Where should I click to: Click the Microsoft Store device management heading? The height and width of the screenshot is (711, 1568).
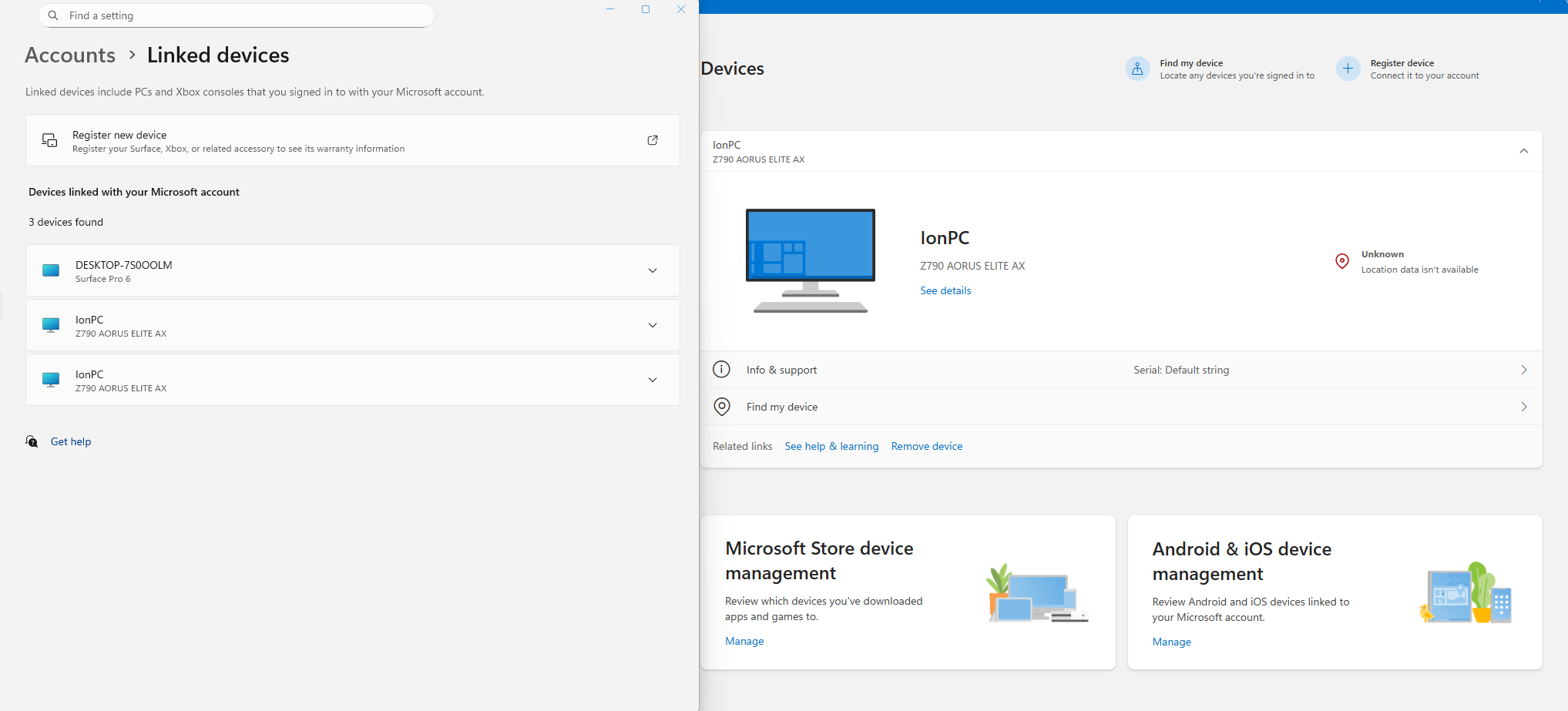[819, 561]
